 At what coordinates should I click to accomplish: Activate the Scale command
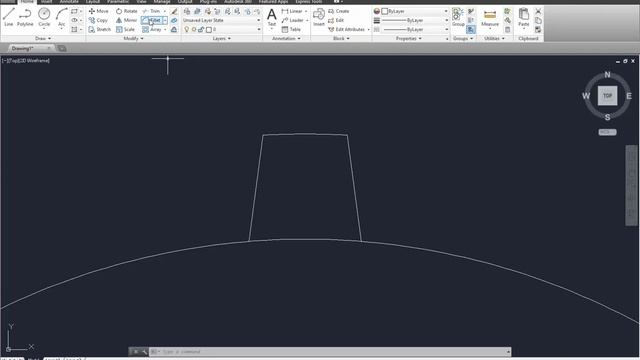click(x=125, y=29)
